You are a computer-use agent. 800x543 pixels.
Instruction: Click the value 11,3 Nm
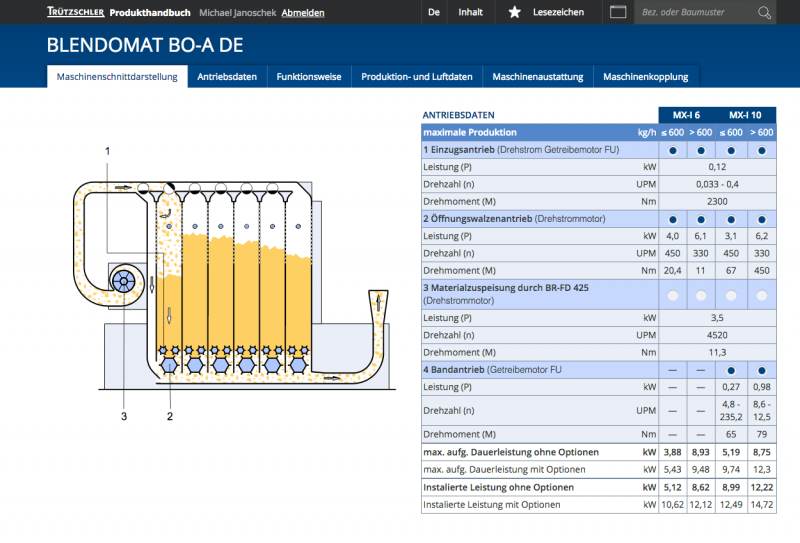[717, 353]
